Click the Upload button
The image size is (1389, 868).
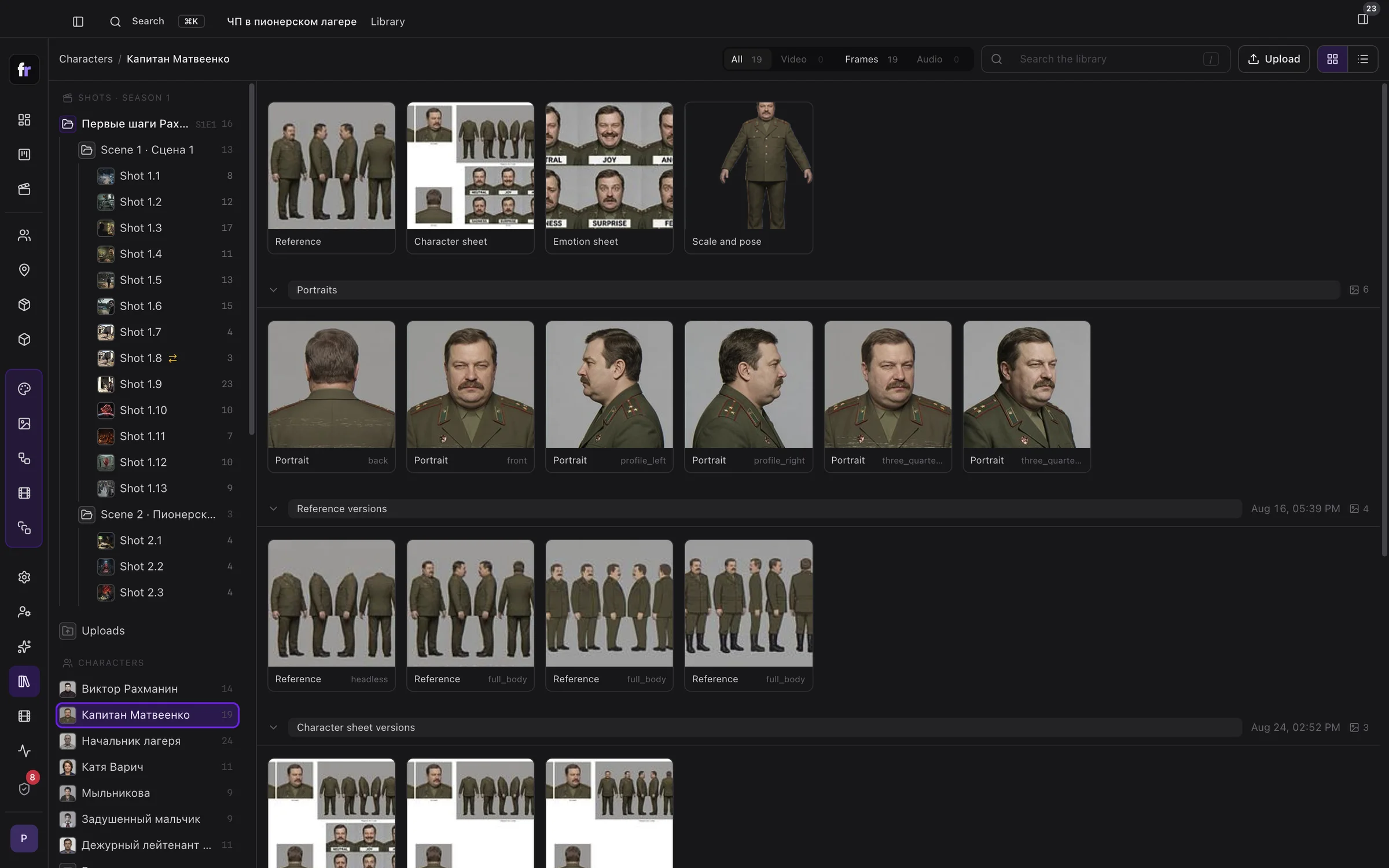coord(1274,59)
